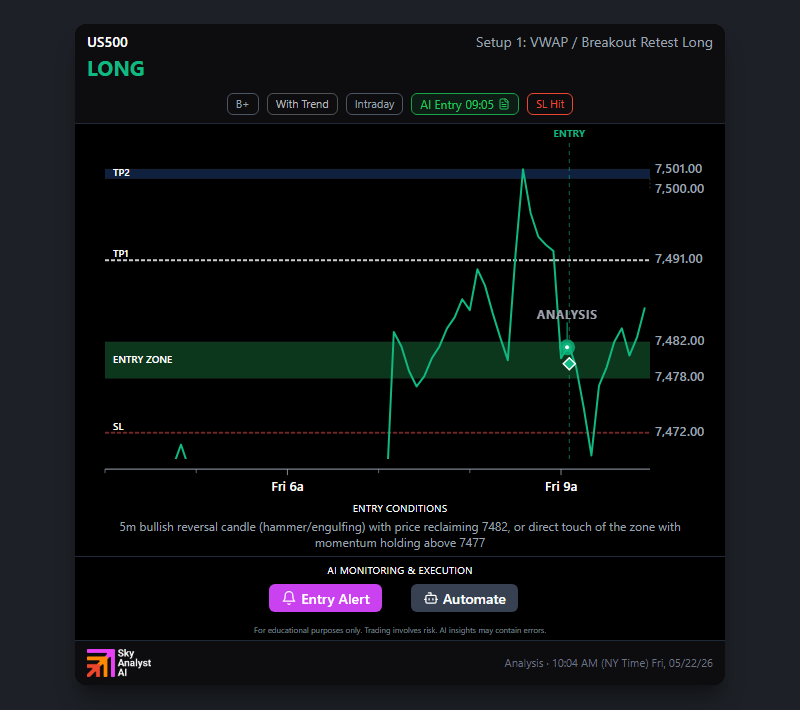Click the Intraday badge
This screenshot has width=800, height=710.
tap(374, 104)
